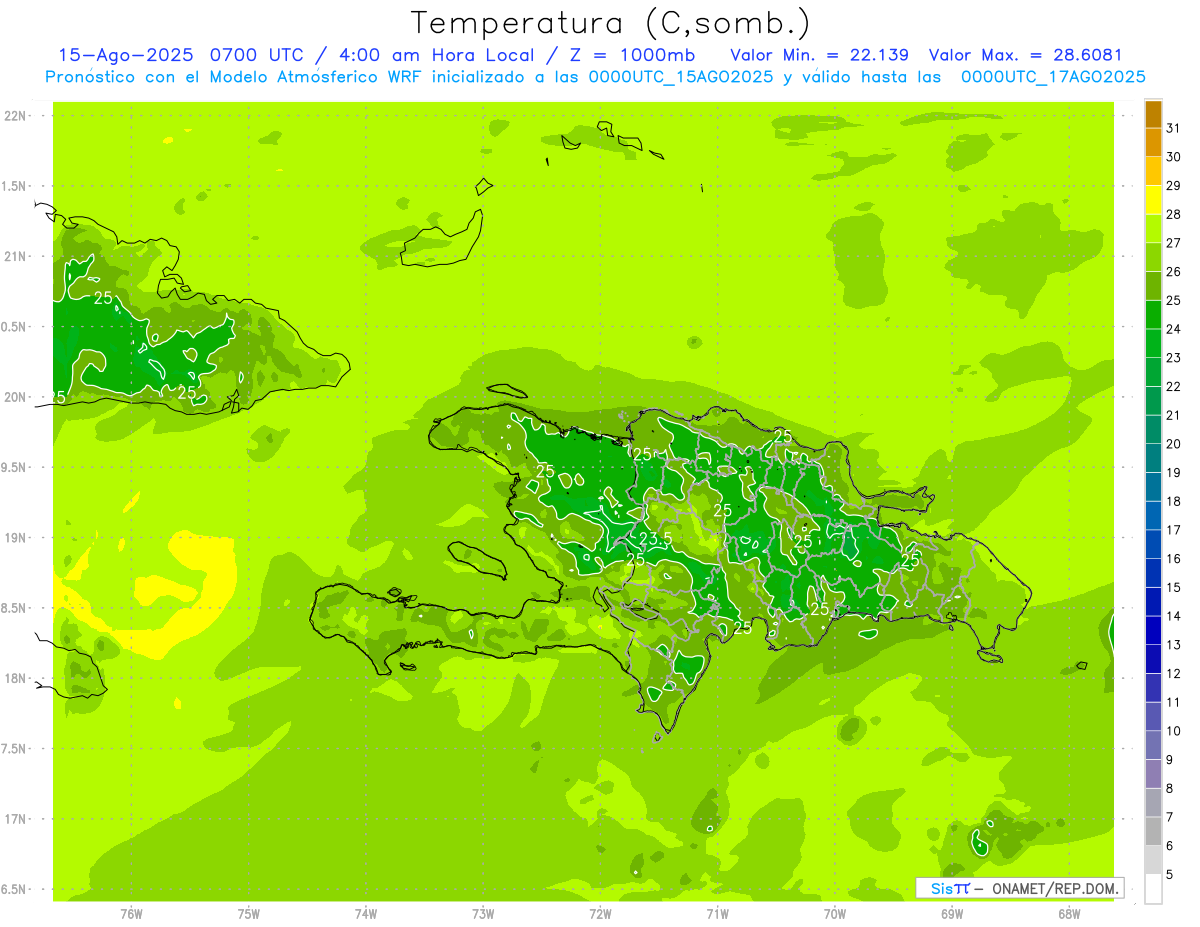Viewport: 1200px width, 927px height.
Task: Click the '71W' longitude axis label
Action: click(x=717, y=913)
